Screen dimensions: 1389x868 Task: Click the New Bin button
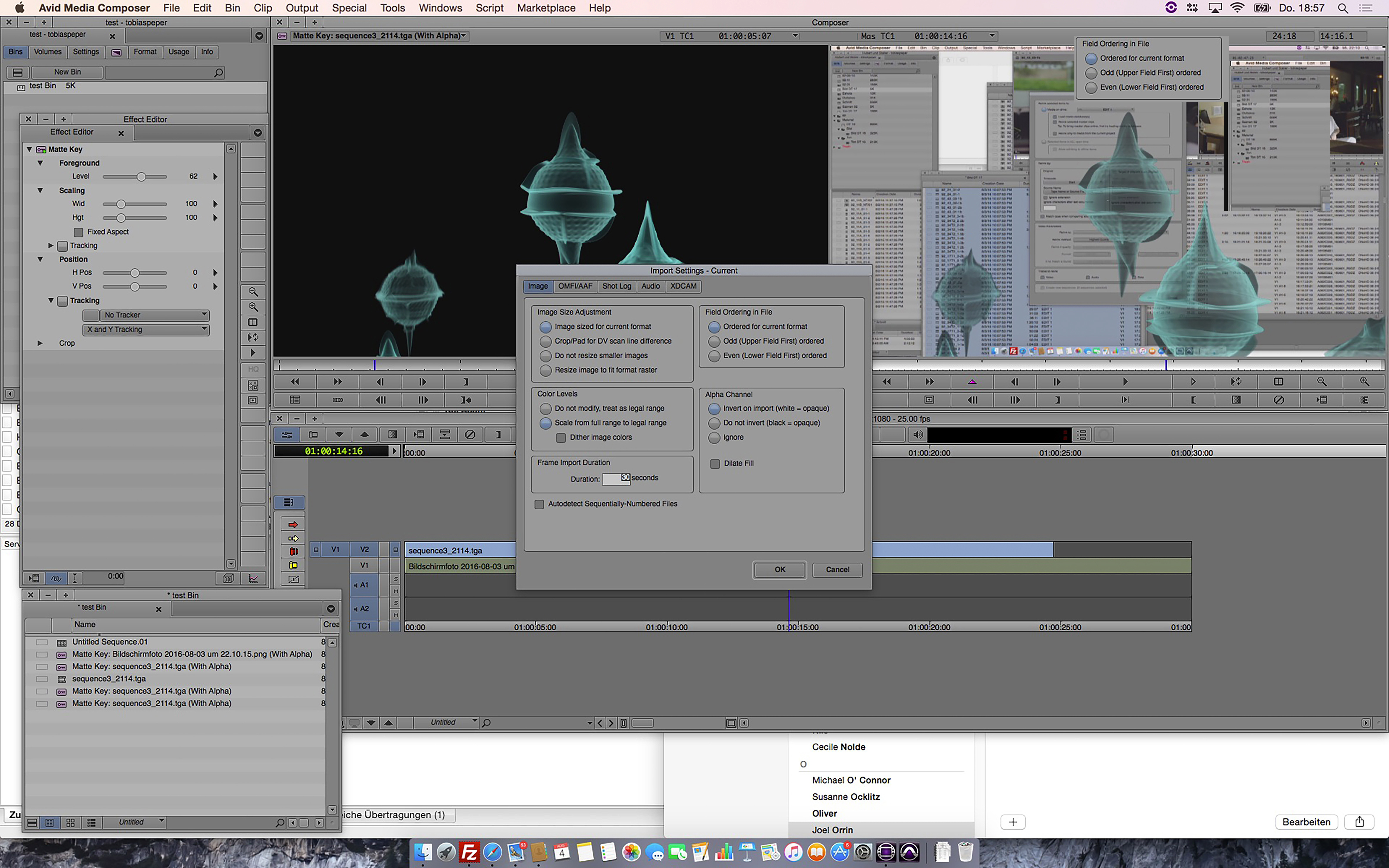click(68, 72)
